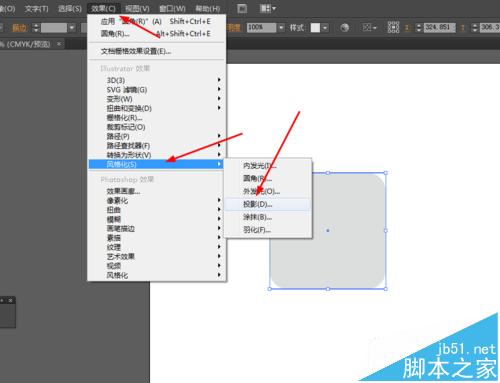The image size is (500, 383).
Task: Launch Bridge from the menu bar icon
Action: (x=242, y=8)
